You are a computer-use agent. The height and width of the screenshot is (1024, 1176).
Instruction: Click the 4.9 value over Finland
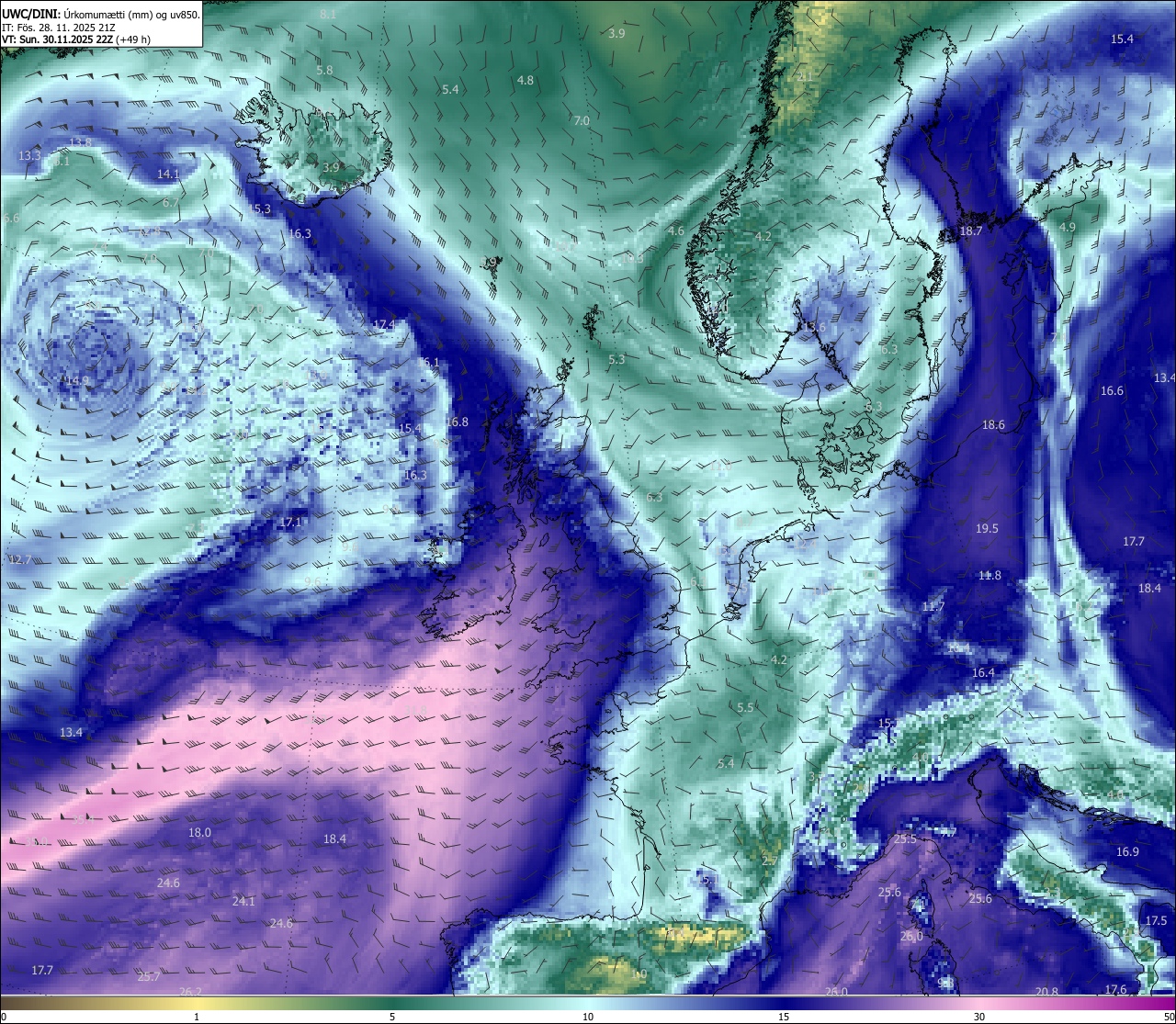tap(1068, 228)
